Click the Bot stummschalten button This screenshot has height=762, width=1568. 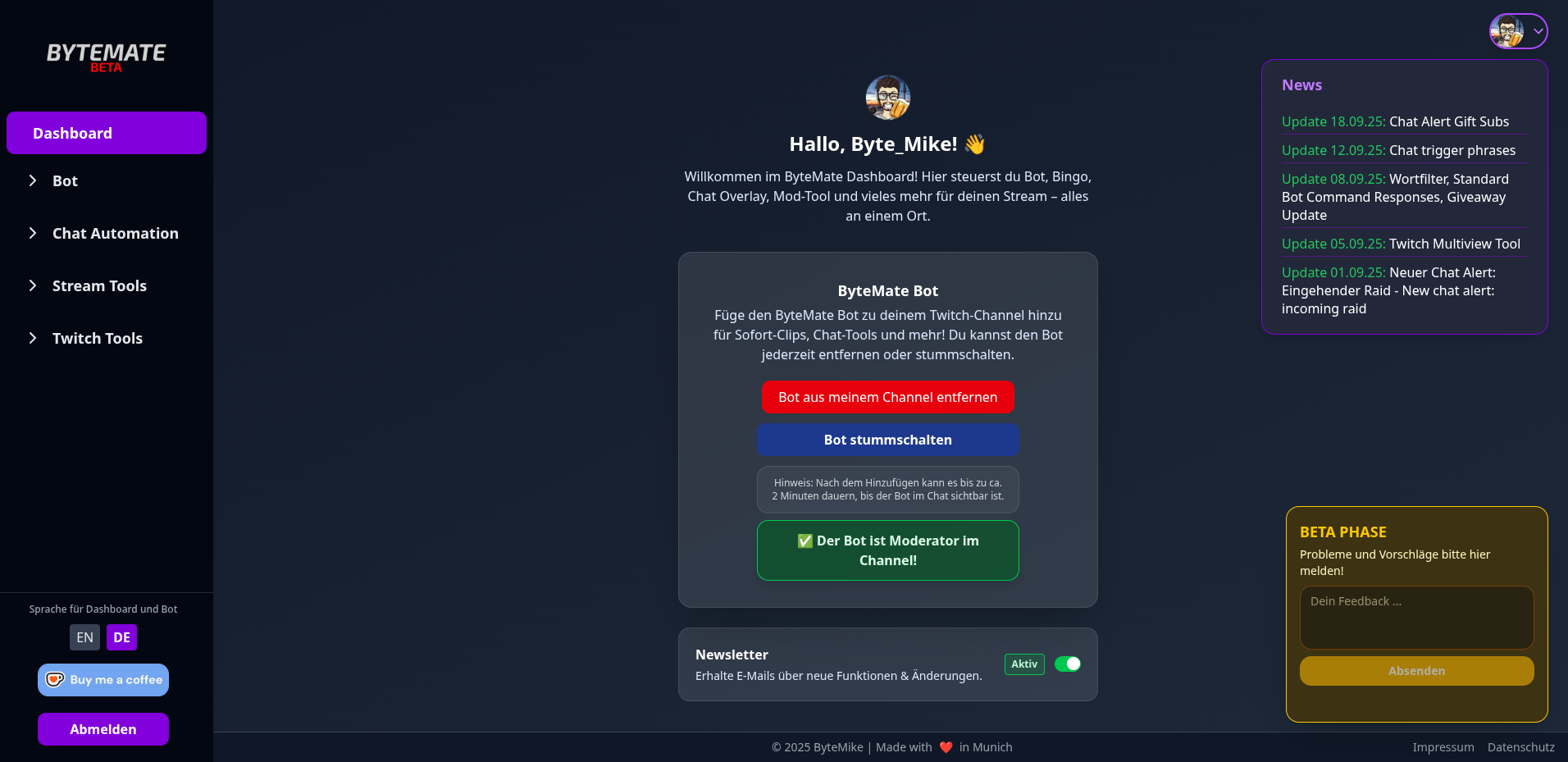(x=887, y=440)
